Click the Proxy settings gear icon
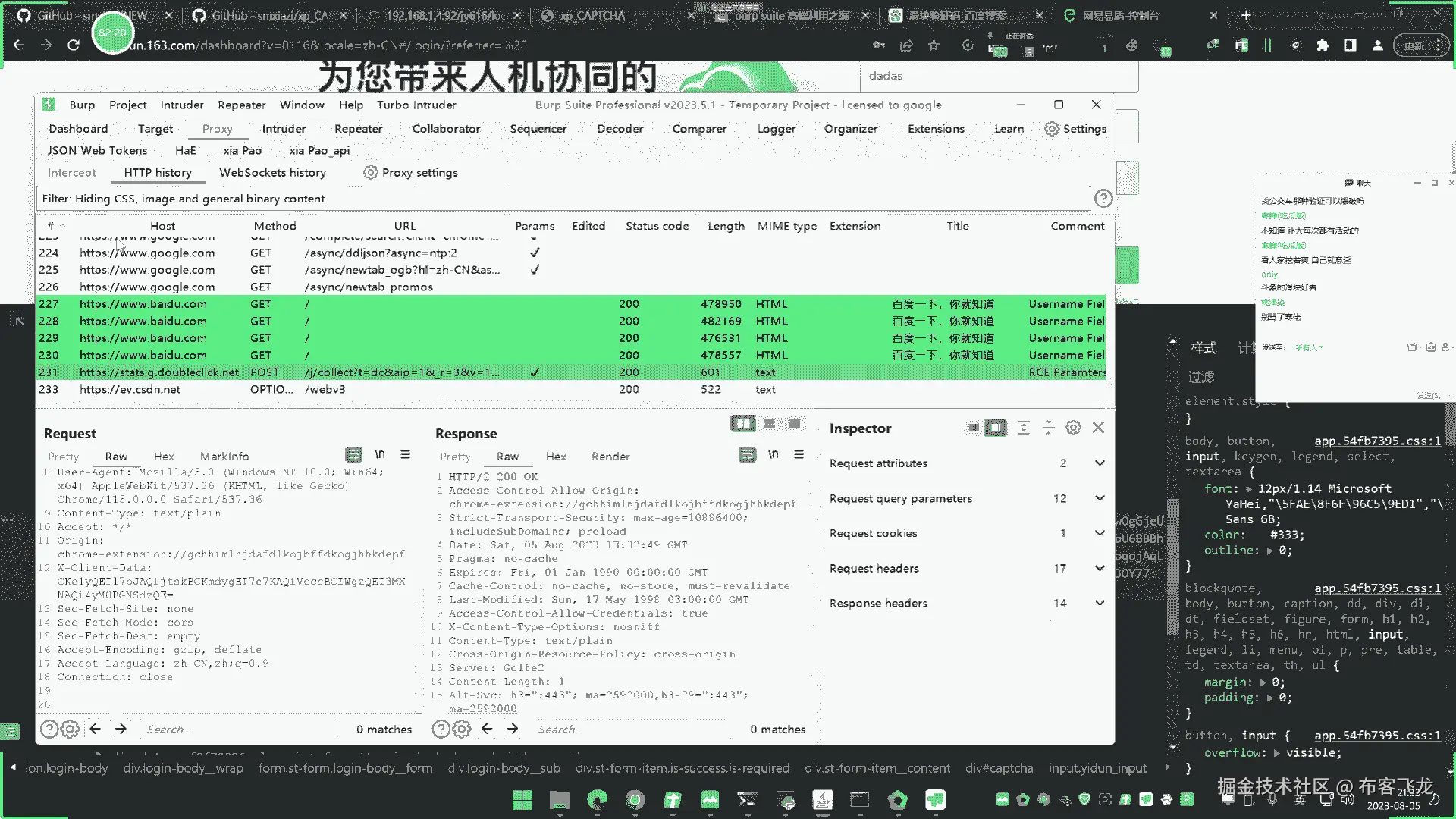The width and height of the screenshot is (1456, 819). pyautogui.click(x=370, y=173)
